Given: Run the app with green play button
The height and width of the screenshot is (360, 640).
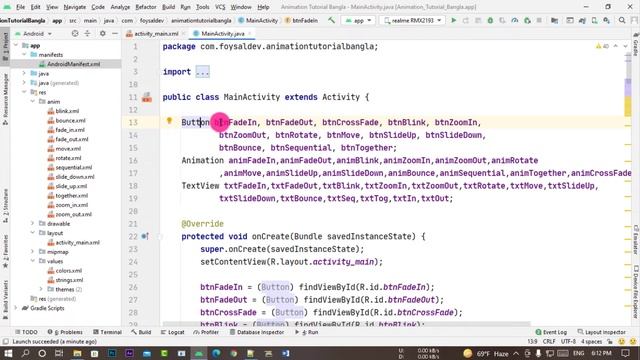Looking at the screenshot, I should (x=453, y=20).
